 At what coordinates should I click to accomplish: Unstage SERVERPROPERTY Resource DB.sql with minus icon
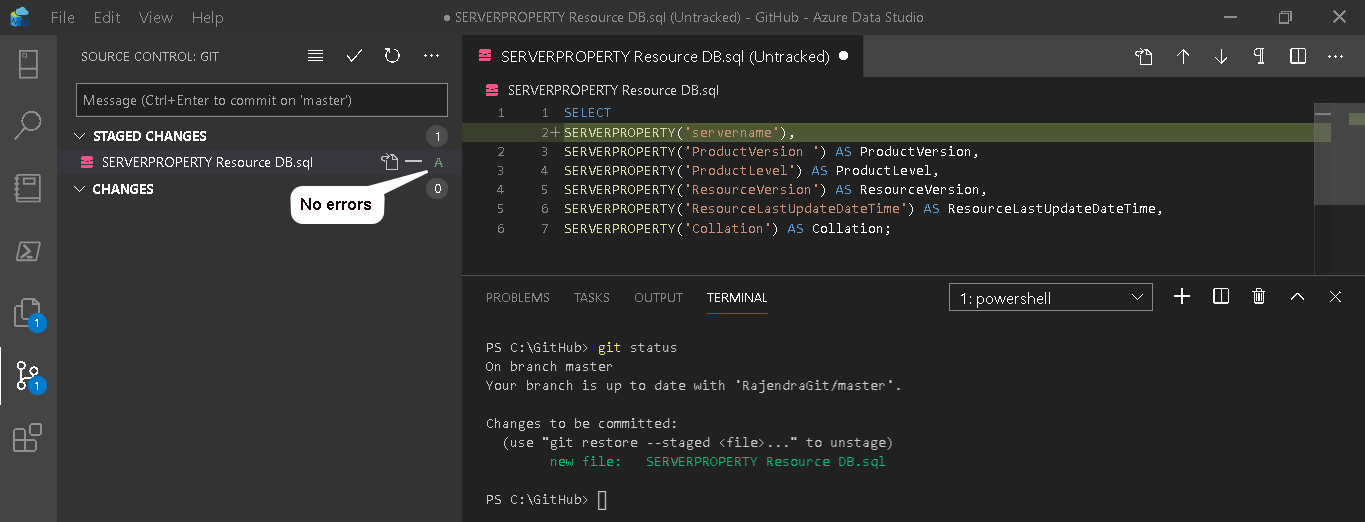[413, 162]
